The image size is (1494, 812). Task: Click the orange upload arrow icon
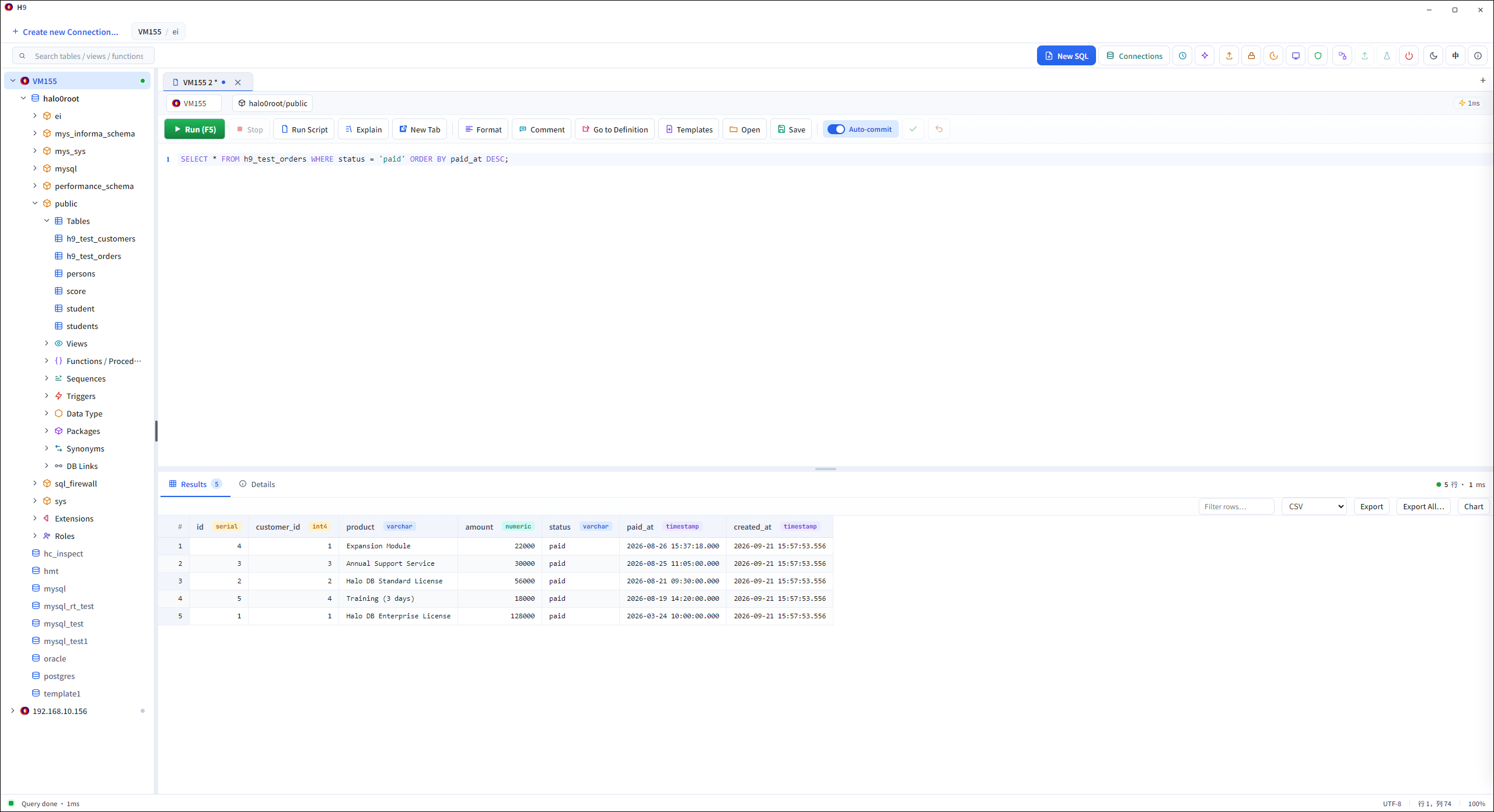coord(1229,56)
